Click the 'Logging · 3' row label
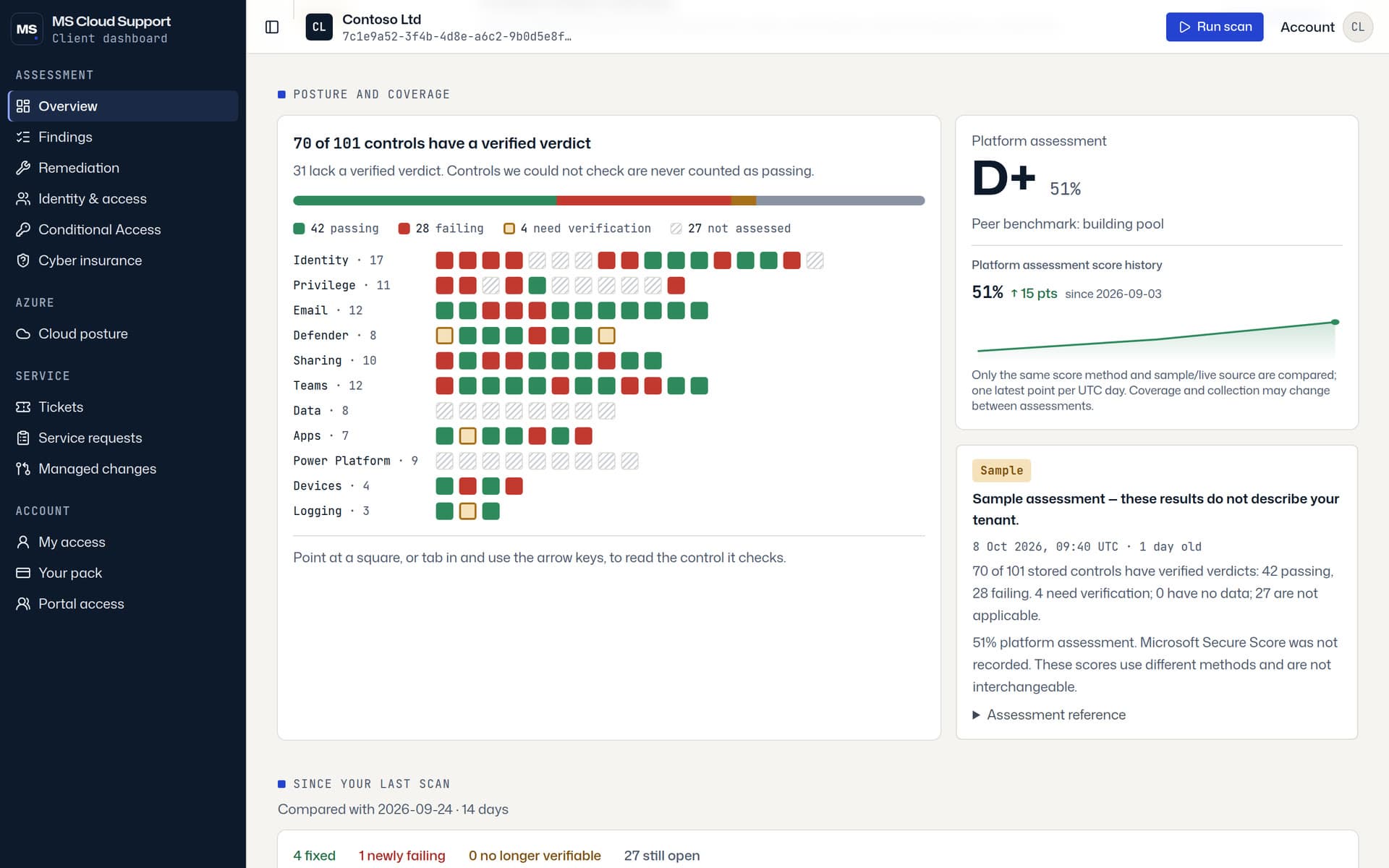The image size is (1389, 868). [331, 511]
